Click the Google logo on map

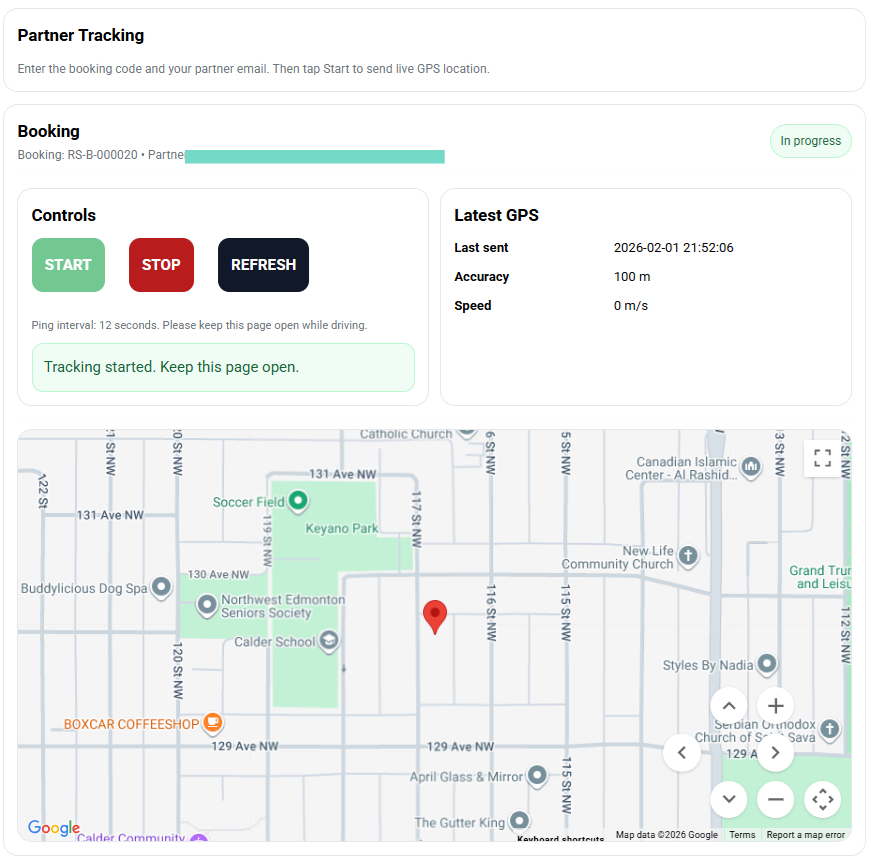54,828
